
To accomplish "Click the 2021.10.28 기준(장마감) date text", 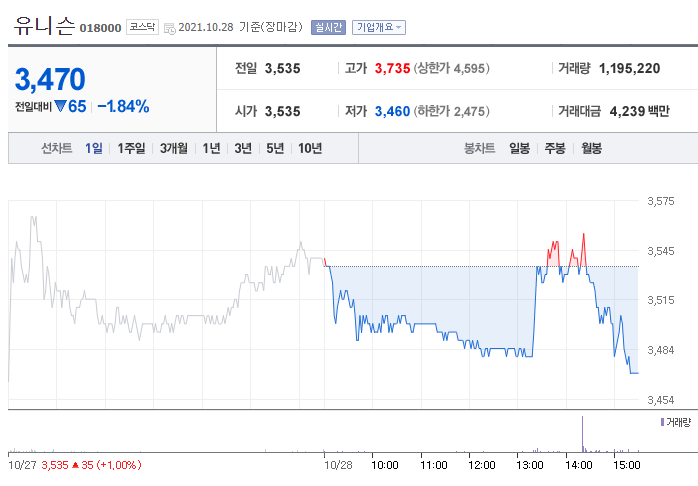I will 241,28.
